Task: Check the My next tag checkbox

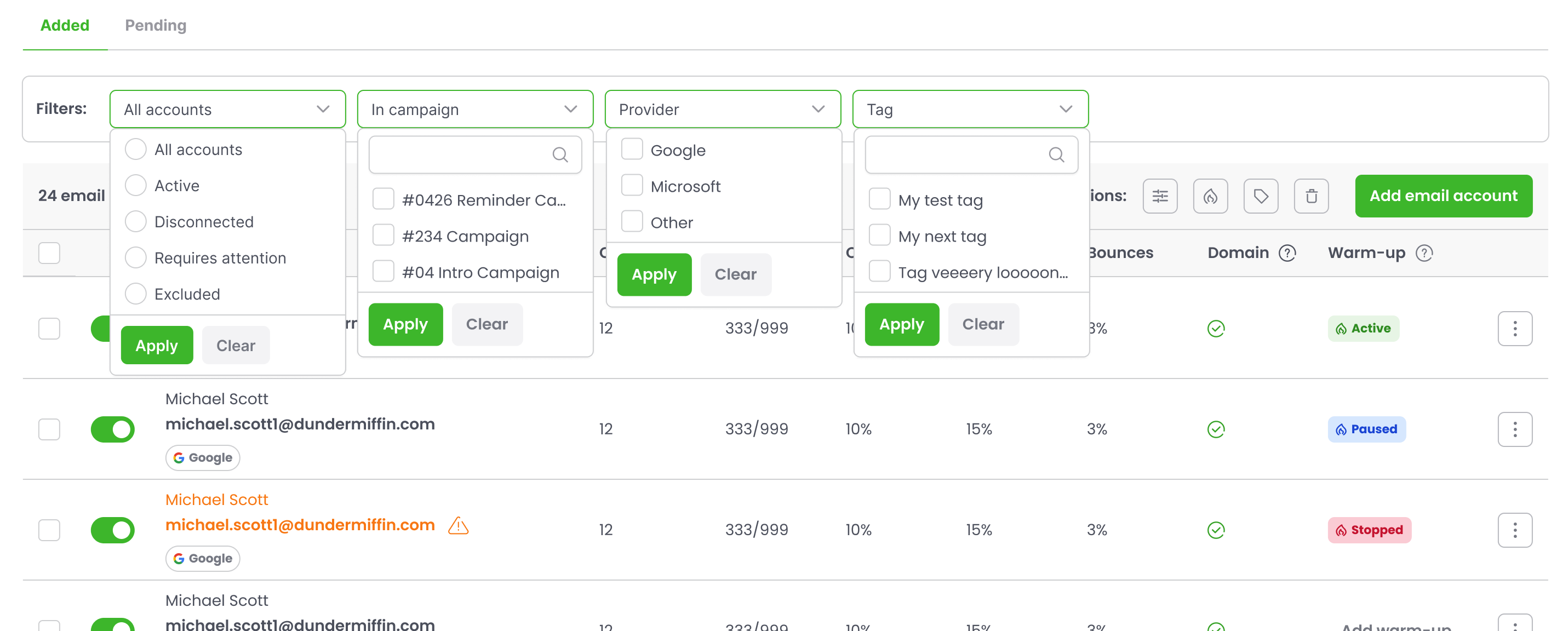Action: 879,236
